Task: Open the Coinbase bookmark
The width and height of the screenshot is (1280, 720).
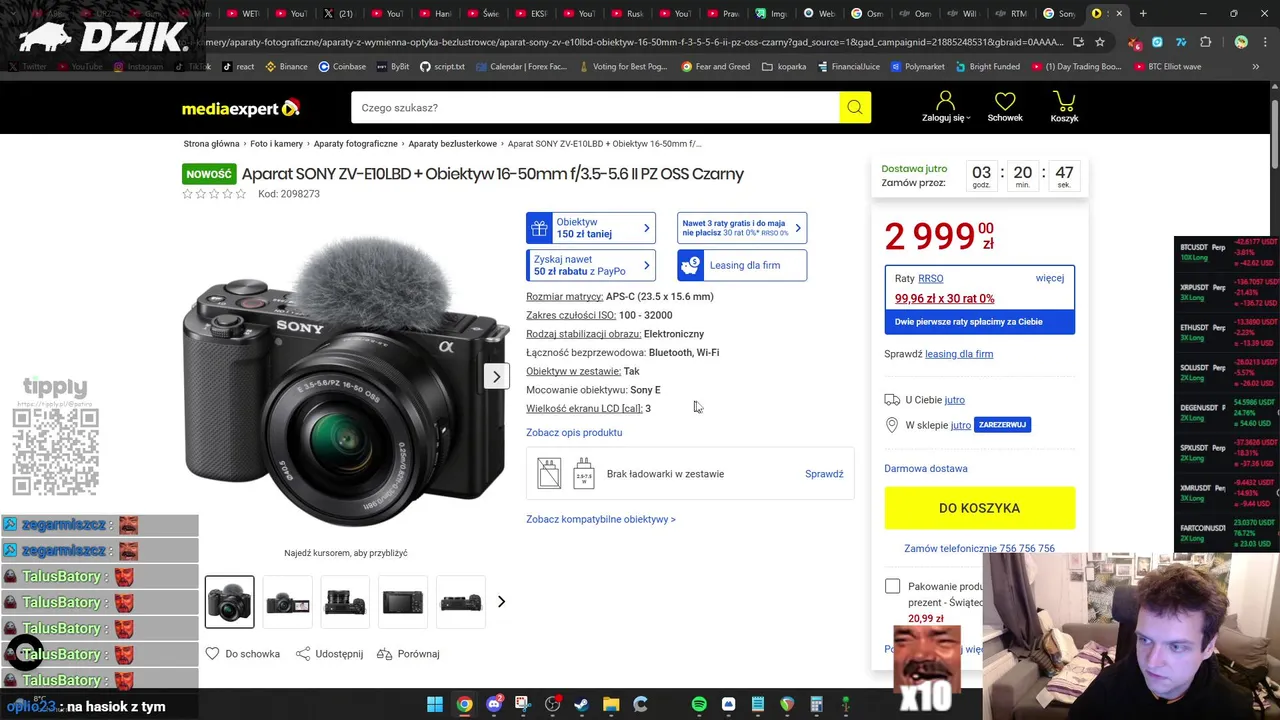Action: pos(342,66)
